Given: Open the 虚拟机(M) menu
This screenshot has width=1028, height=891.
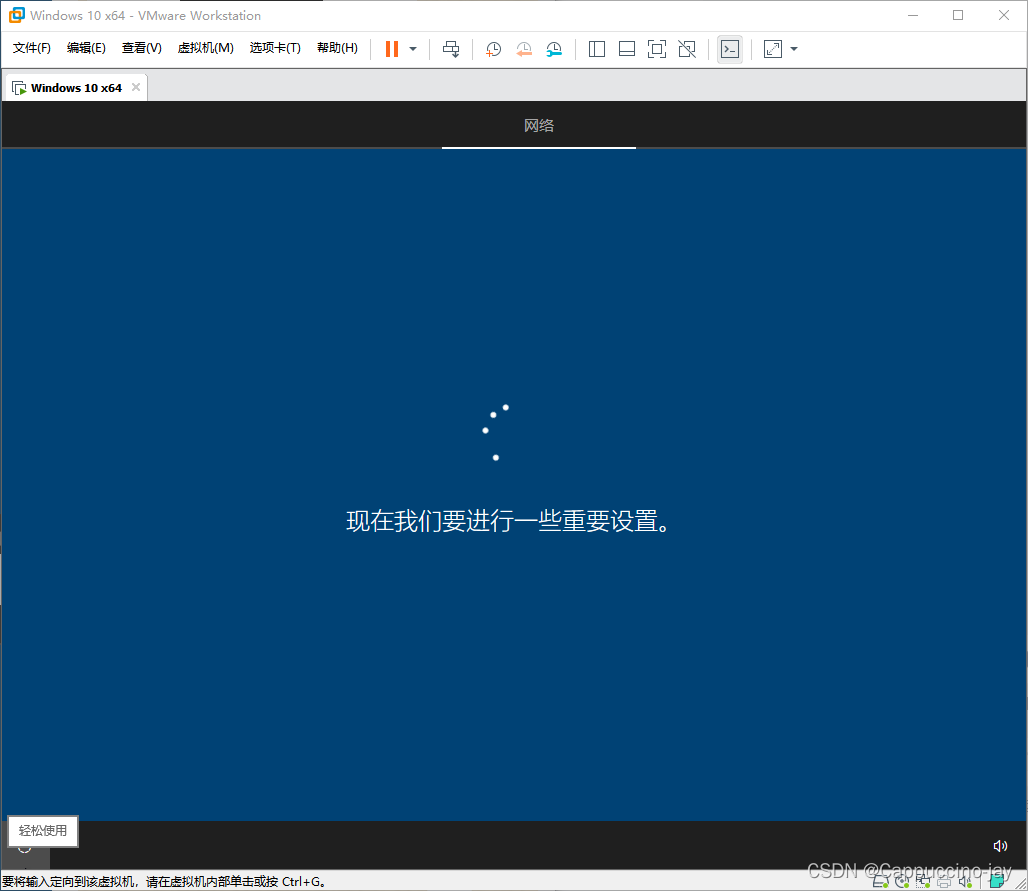Looking at the screenshot, I should pos(205,47).
